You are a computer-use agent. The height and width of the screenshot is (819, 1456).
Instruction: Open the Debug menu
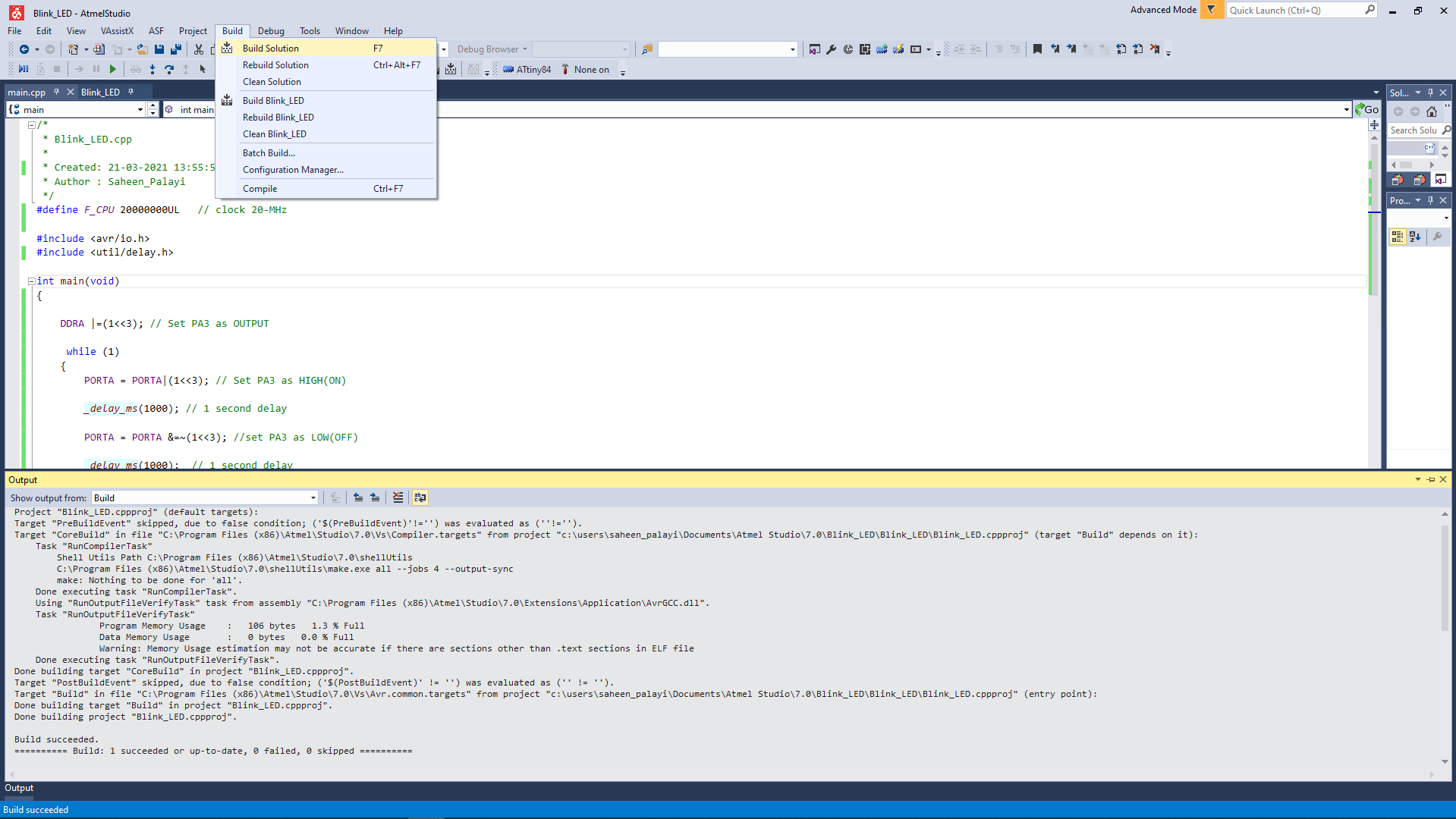[x=271, y=31]
